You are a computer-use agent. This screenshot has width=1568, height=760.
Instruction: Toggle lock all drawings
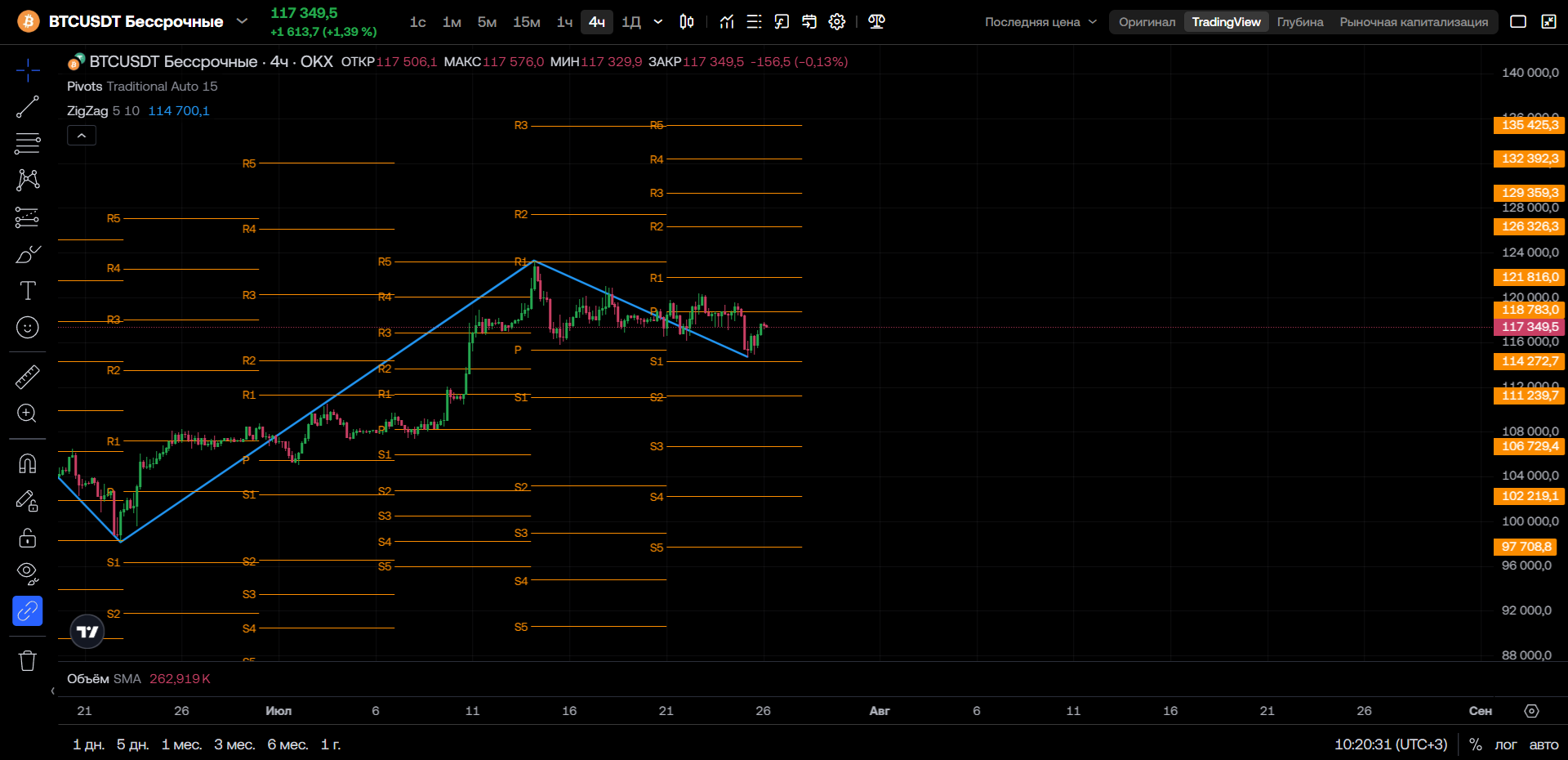28,538
